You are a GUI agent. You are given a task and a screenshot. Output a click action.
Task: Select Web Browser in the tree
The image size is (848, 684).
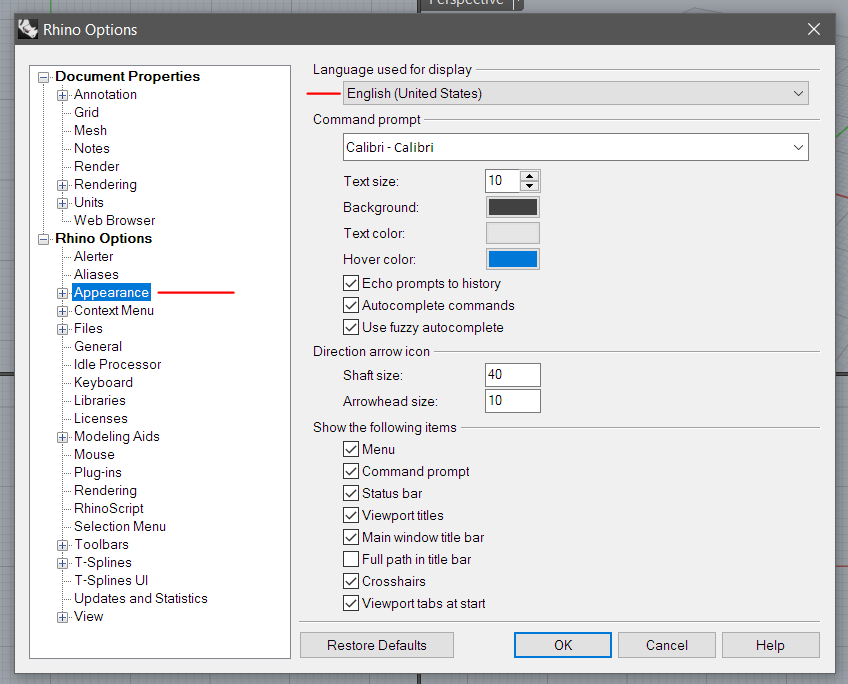tap(115, 221)
